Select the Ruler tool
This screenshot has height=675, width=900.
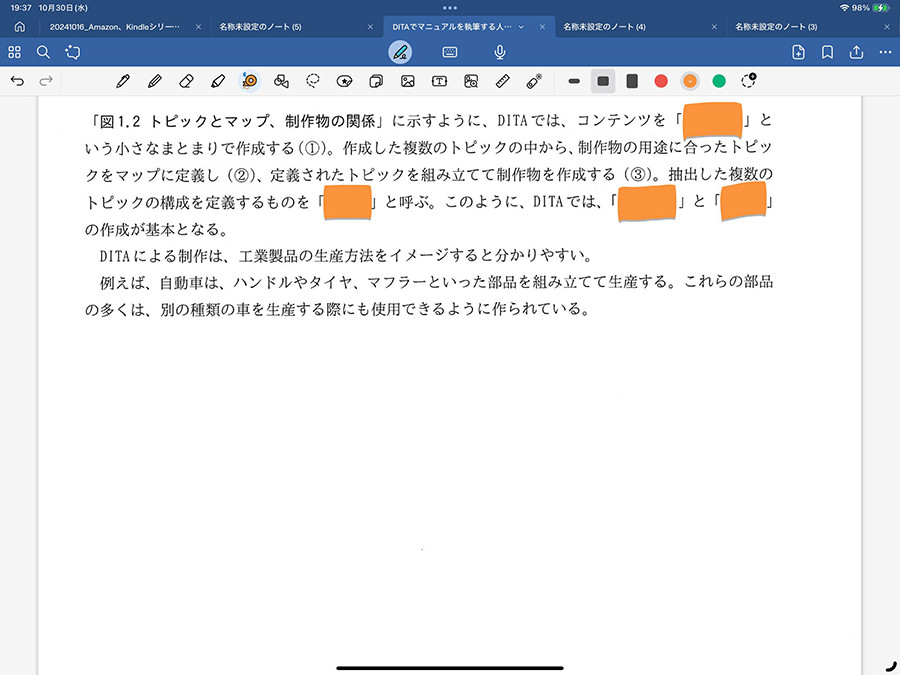(x=502, y=81)
